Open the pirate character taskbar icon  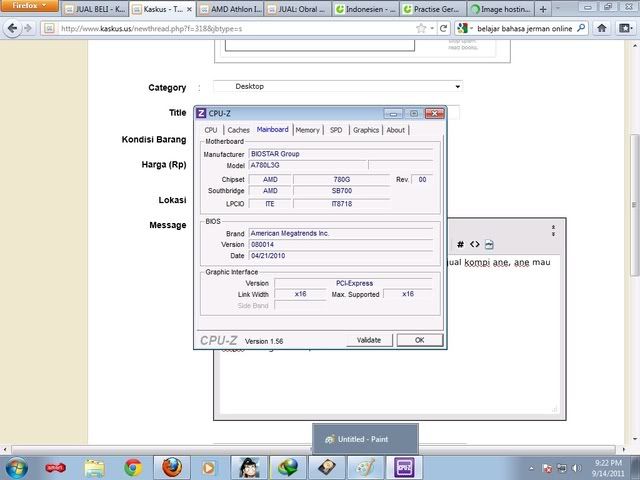[x=249, y=468]
